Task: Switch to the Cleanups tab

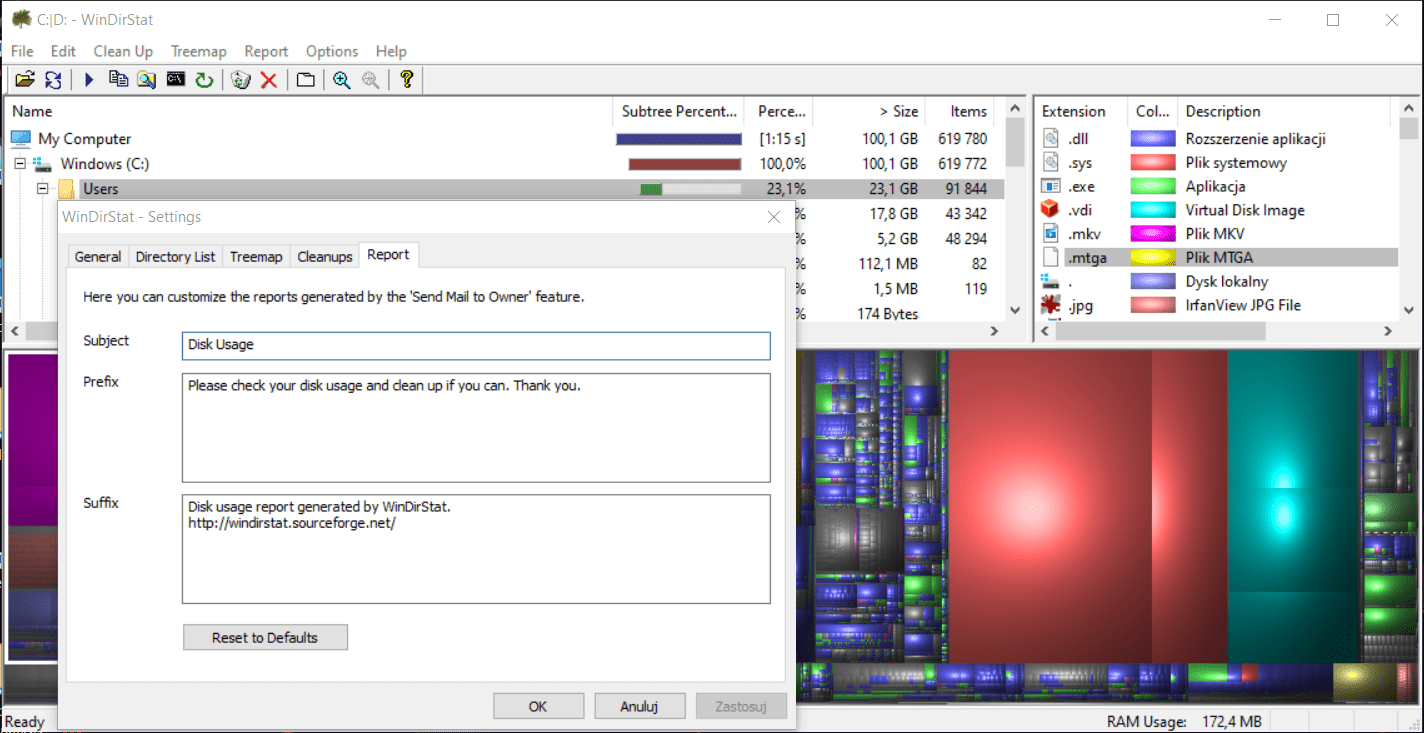Action: click(325, 257)
